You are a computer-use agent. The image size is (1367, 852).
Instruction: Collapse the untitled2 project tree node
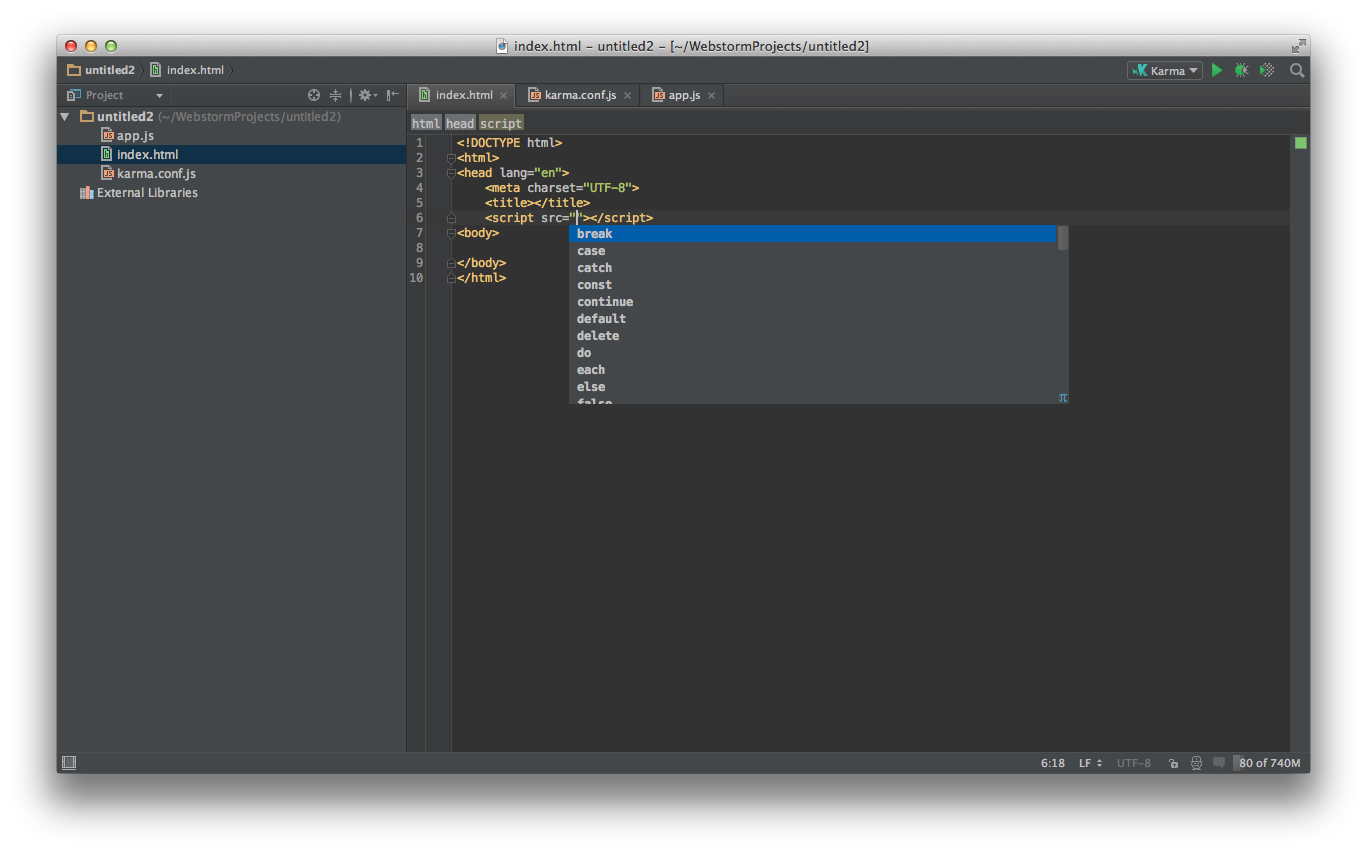[x=66, y=116]
